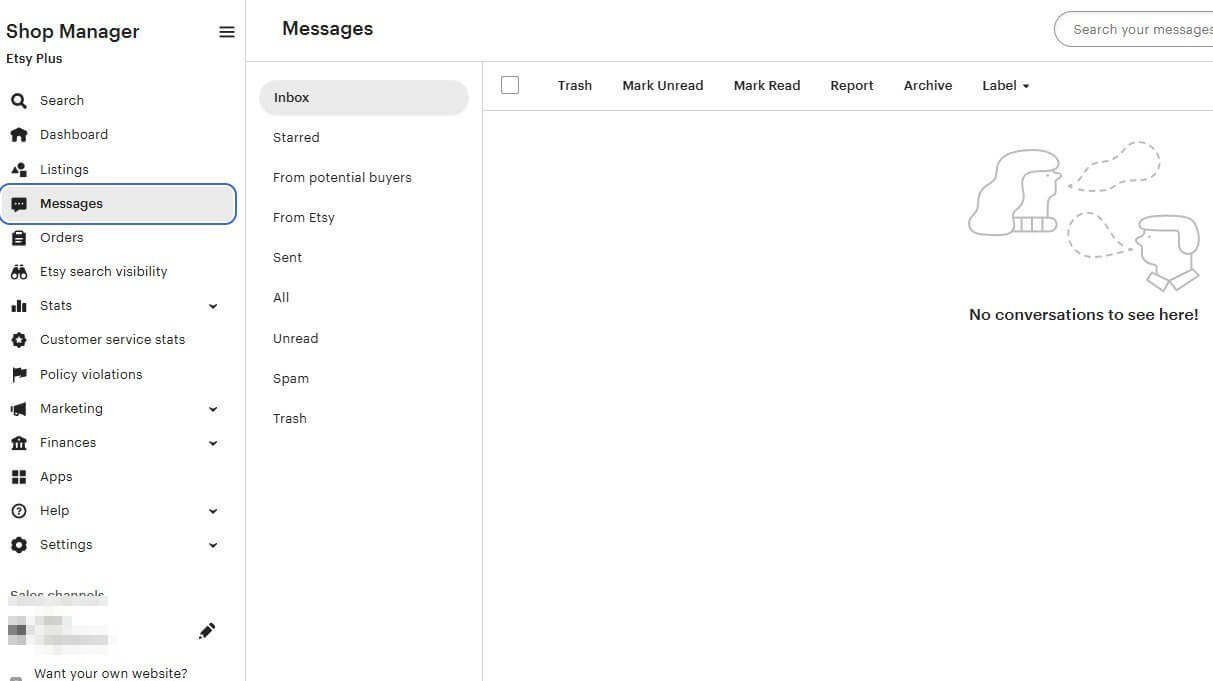Click the Customer service stats badge icon

point(18,340)
